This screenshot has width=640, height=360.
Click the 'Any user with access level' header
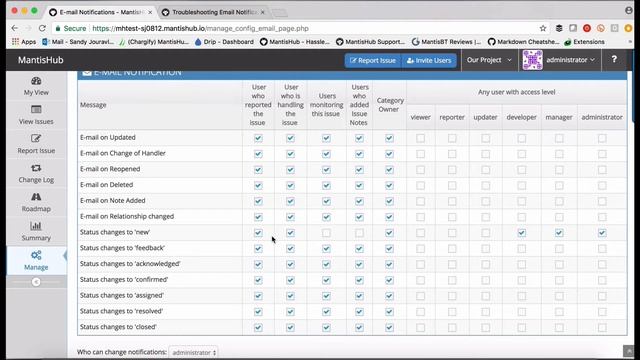[x=516, y=92]
